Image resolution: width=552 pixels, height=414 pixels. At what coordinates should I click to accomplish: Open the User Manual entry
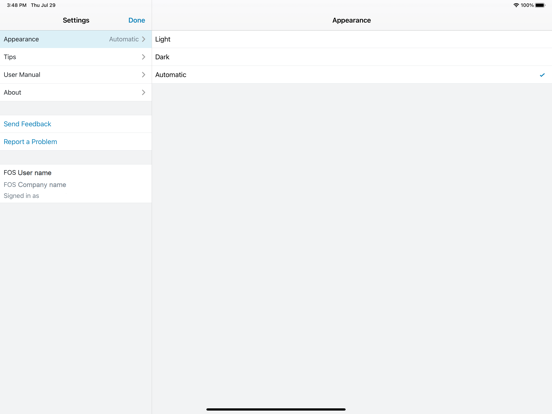(76, 75)
